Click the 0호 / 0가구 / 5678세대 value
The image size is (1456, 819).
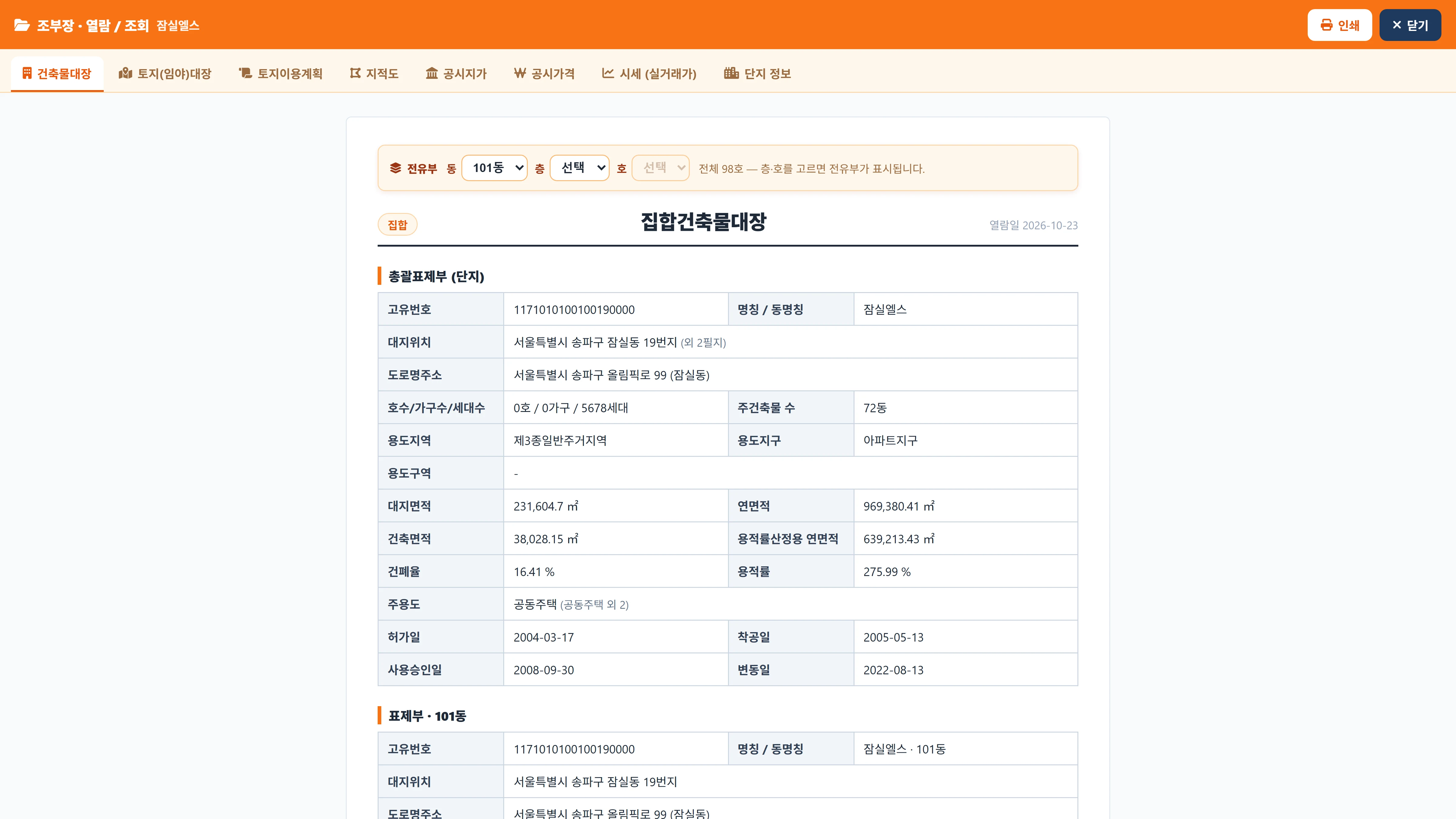571,407
